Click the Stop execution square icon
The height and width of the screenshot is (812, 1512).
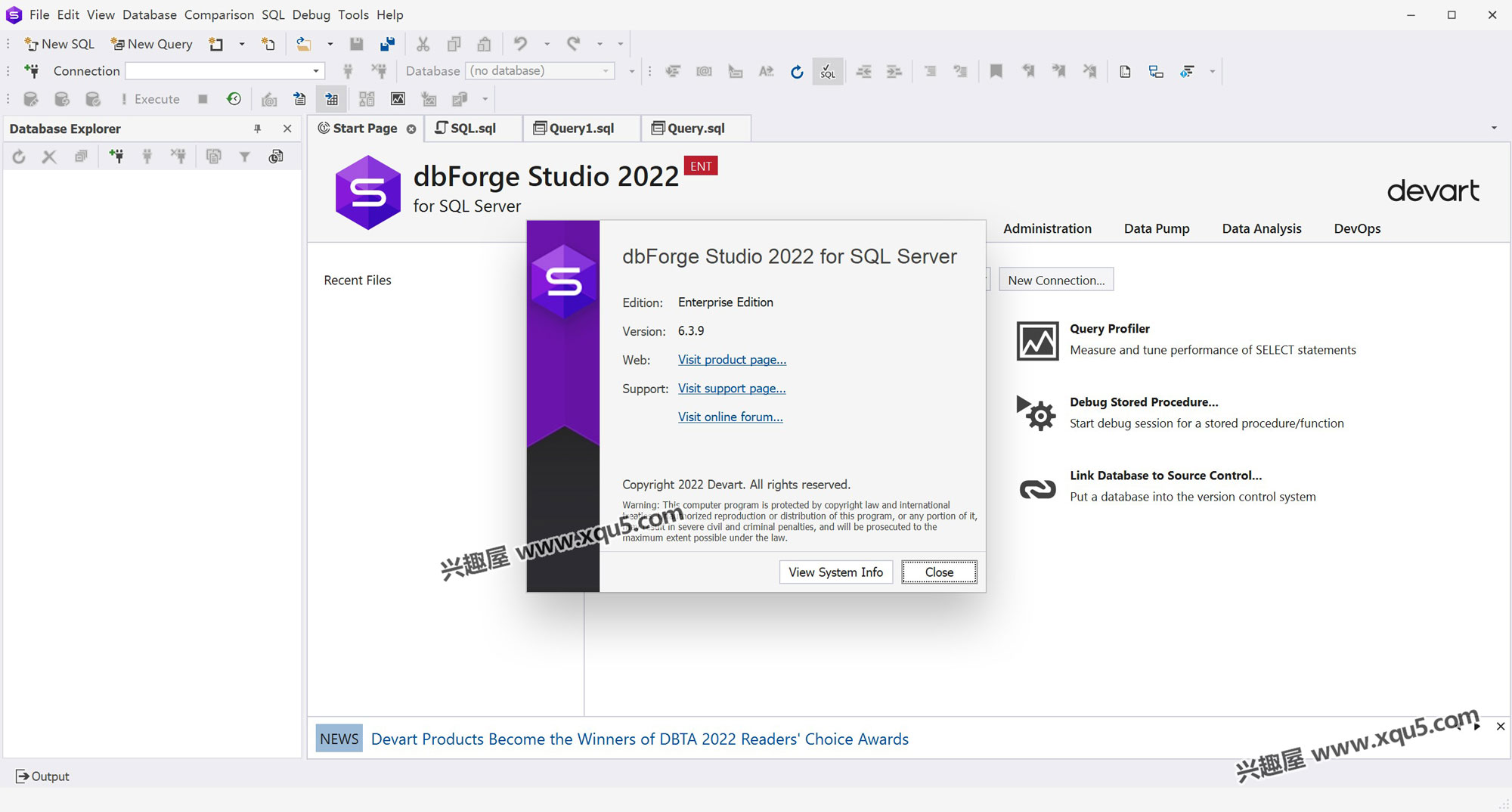point(203,99)
